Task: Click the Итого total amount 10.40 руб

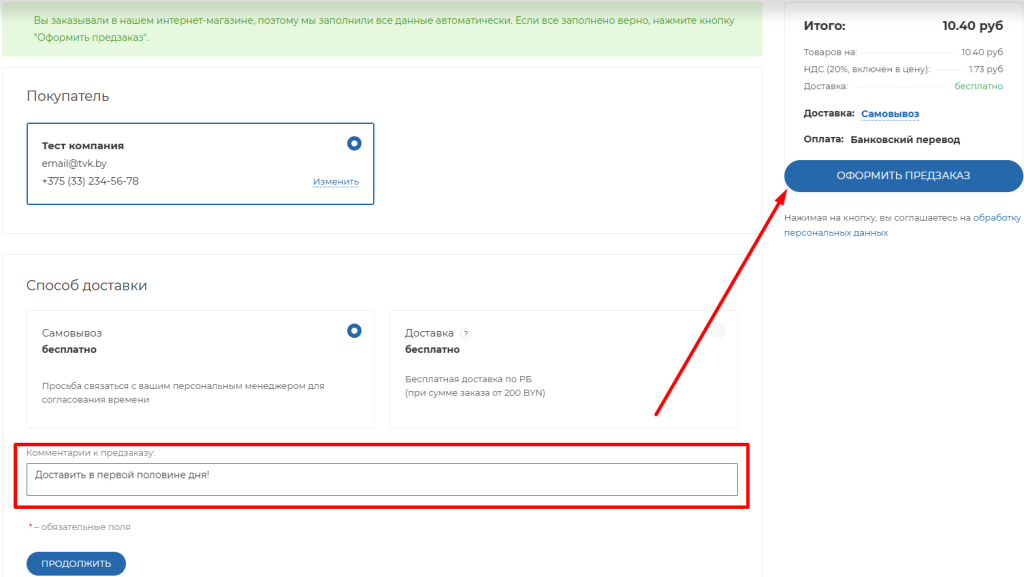Action: coord(972,26)
